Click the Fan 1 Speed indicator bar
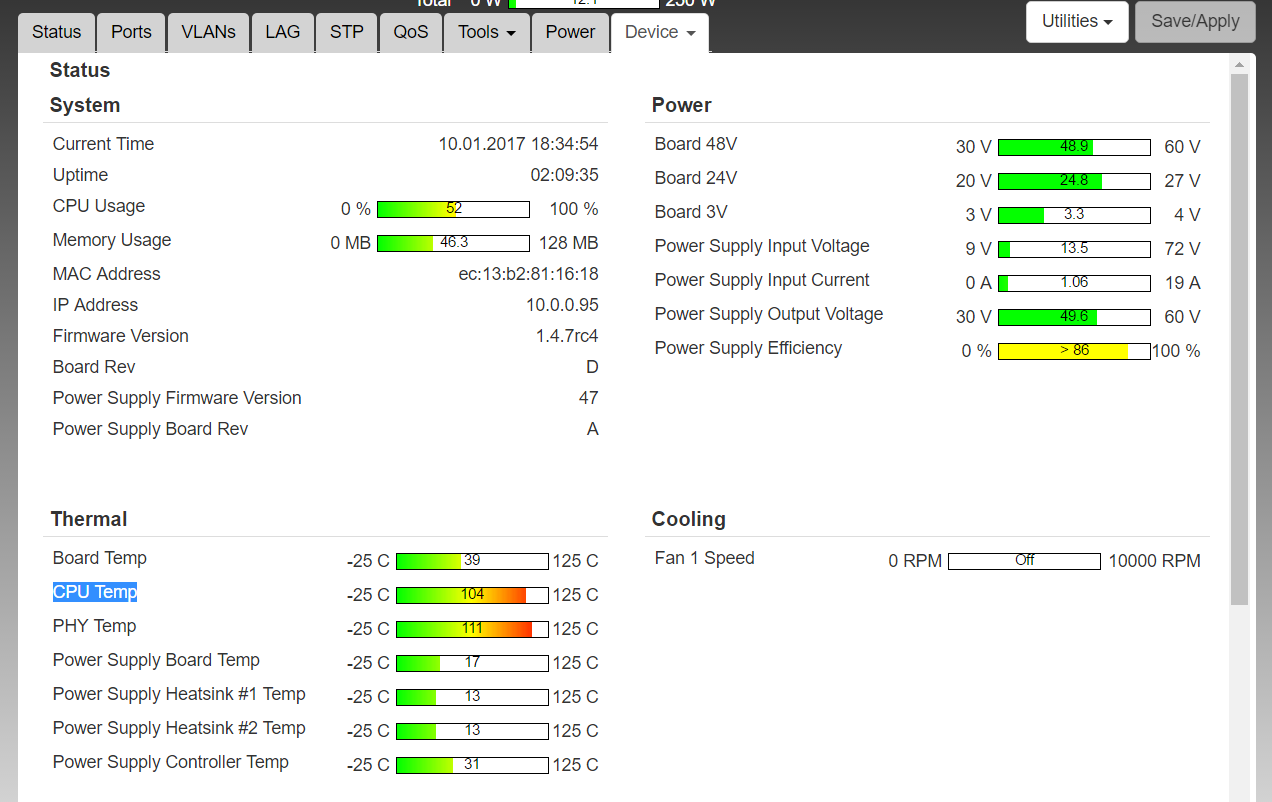The height and width of the screenshot is (802, 1272). click(x=1024, y=561)
